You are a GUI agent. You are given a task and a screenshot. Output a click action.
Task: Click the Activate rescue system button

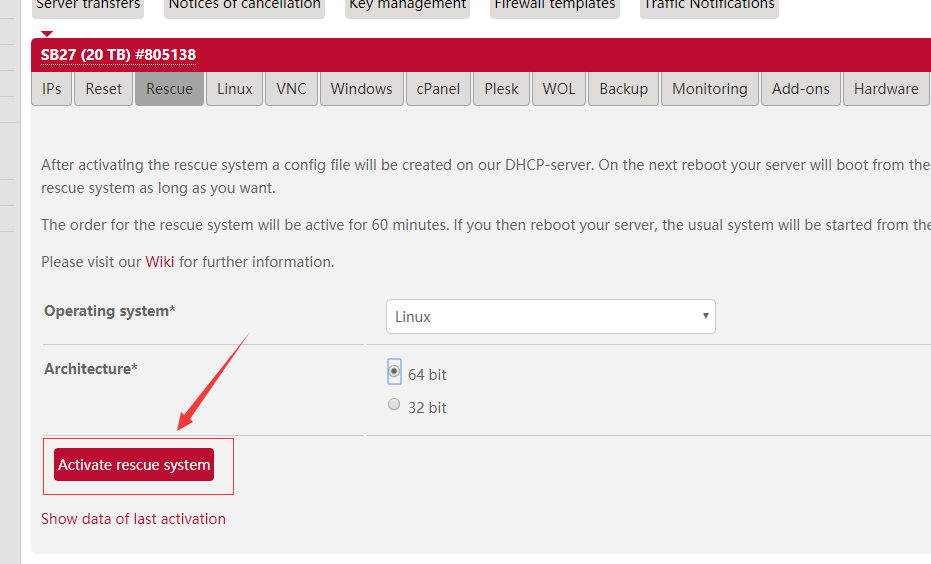[134, 465]
